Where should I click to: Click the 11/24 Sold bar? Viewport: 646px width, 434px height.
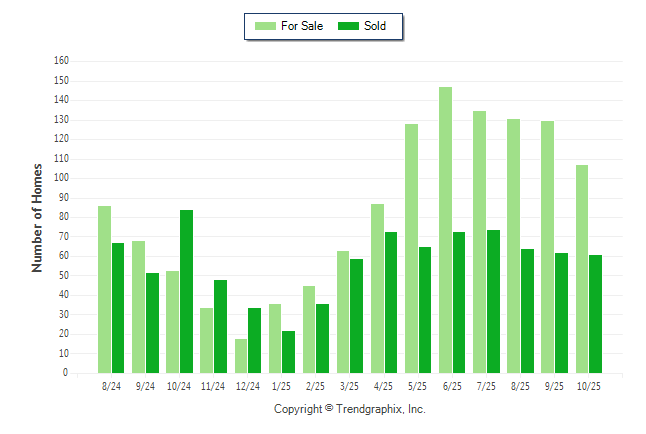[x=220, y=326]
